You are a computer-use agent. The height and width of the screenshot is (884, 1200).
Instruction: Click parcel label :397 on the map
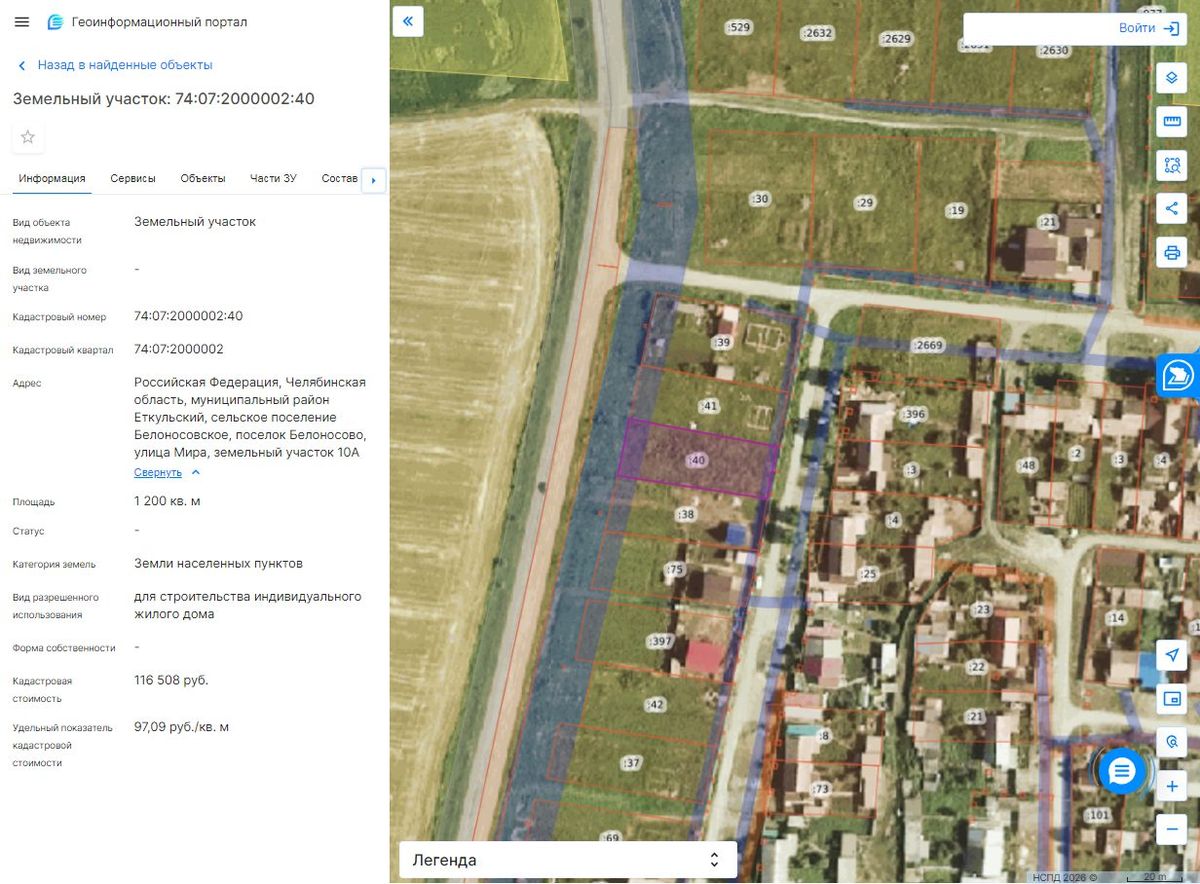coord(660,641)
